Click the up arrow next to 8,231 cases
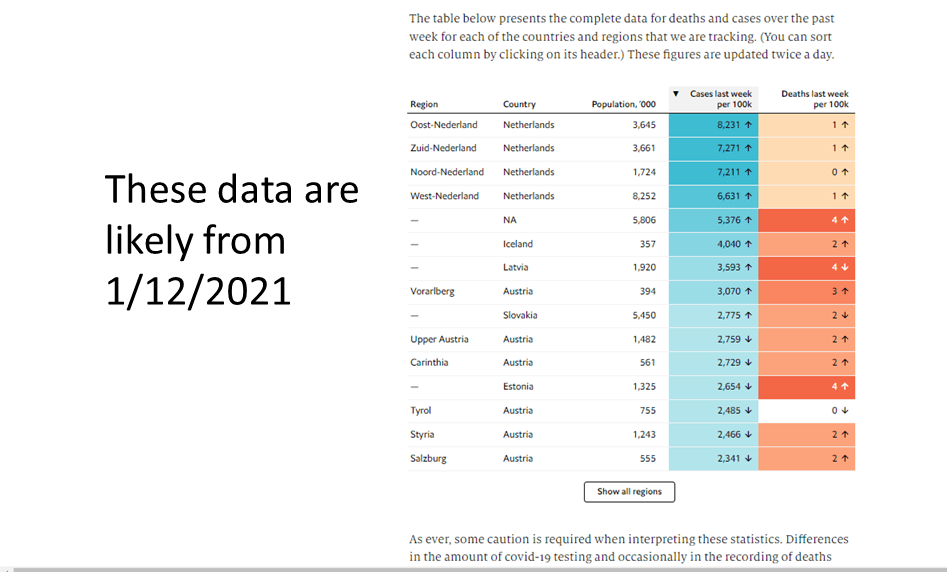Image resolution: width=947 pixels, height=572 pixels. (x=748, y=125)
